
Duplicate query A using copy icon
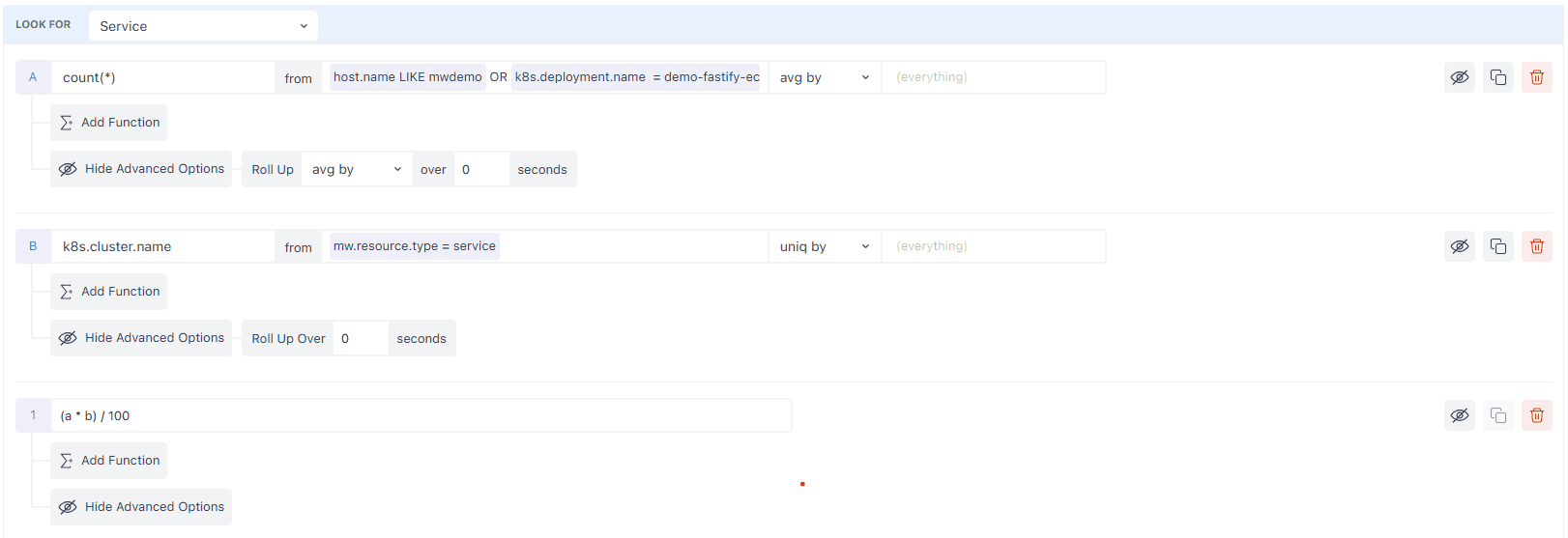pos(1497,77)
